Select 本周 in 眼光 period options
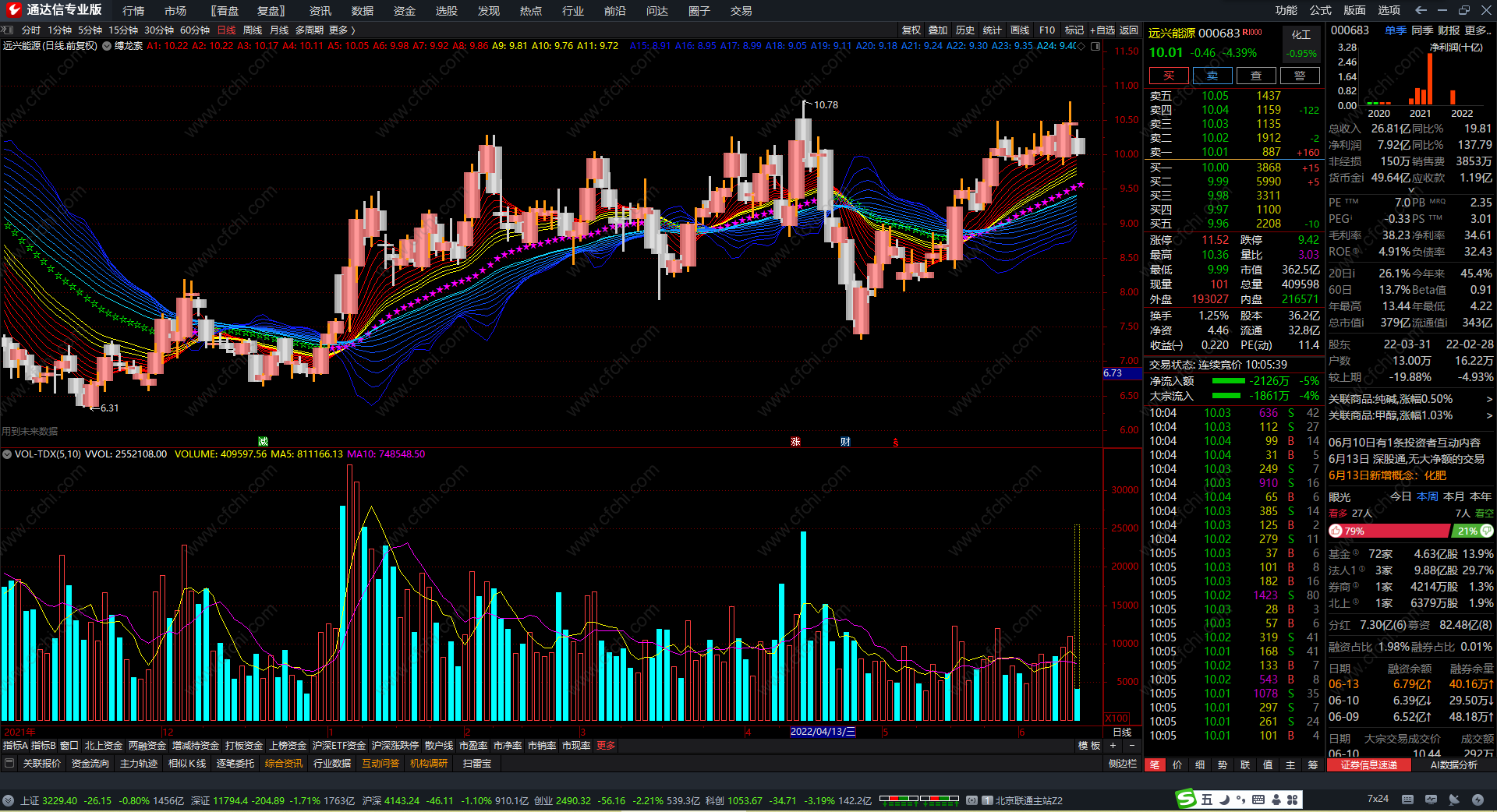Viewport: 1497px width, 812px height. coord(1428,496)
